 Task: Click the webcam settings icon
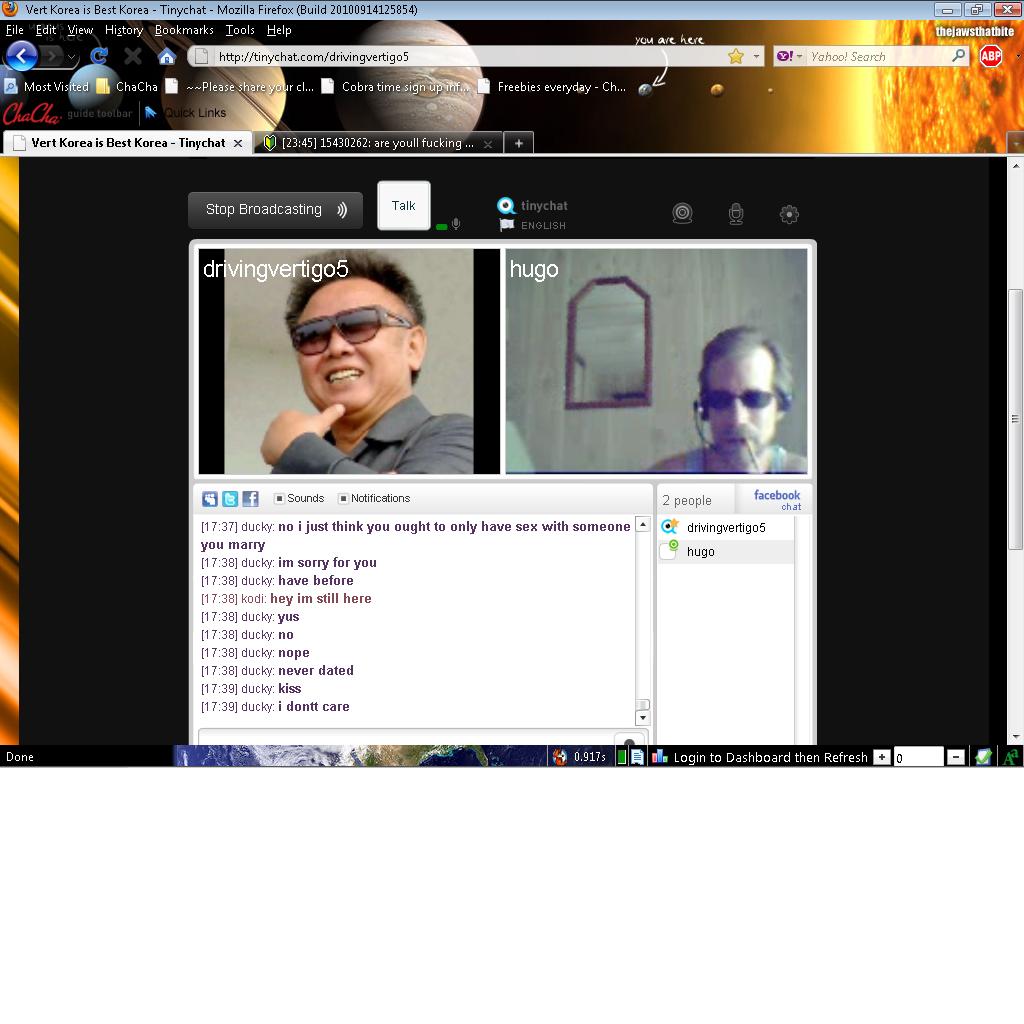(682, 213)
